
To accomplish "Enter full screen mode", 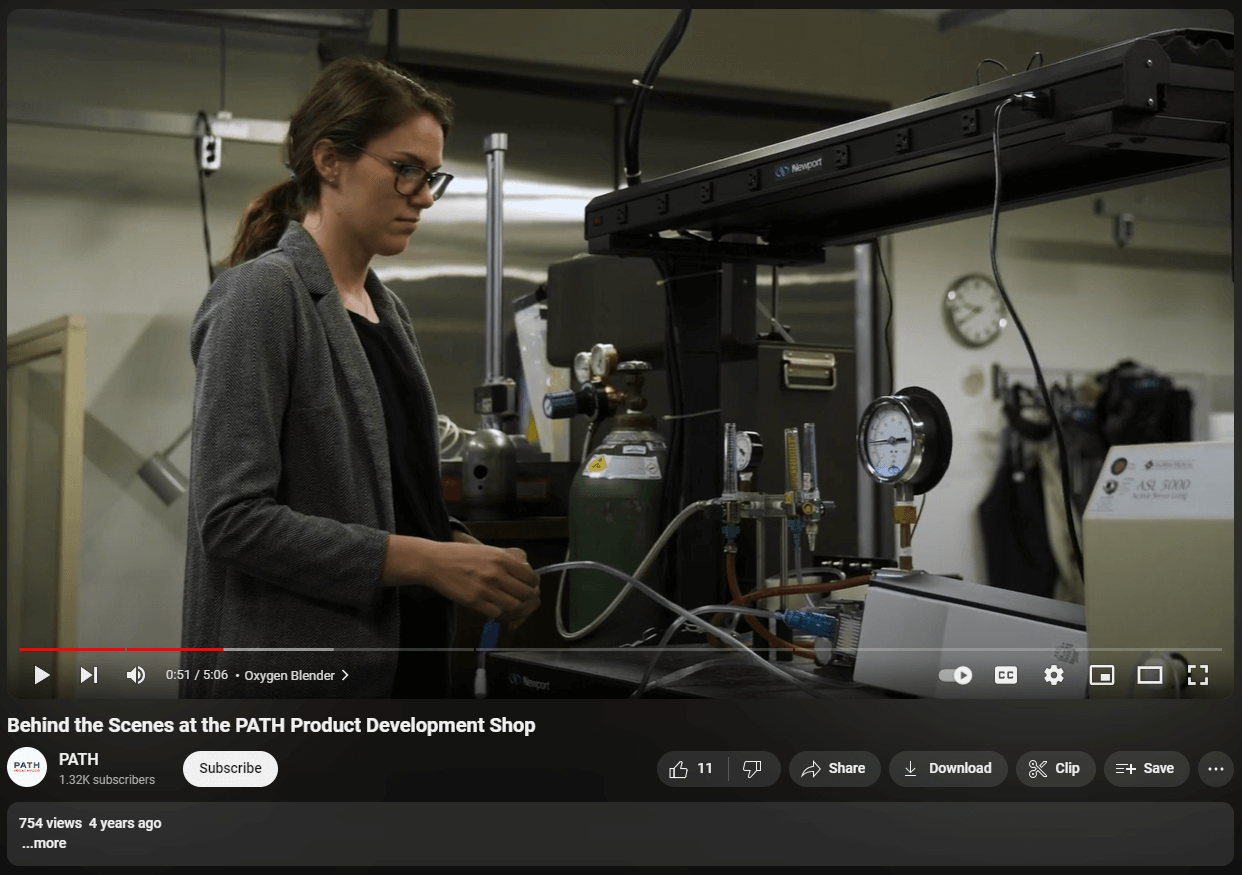I will [x=1197, y=675].
